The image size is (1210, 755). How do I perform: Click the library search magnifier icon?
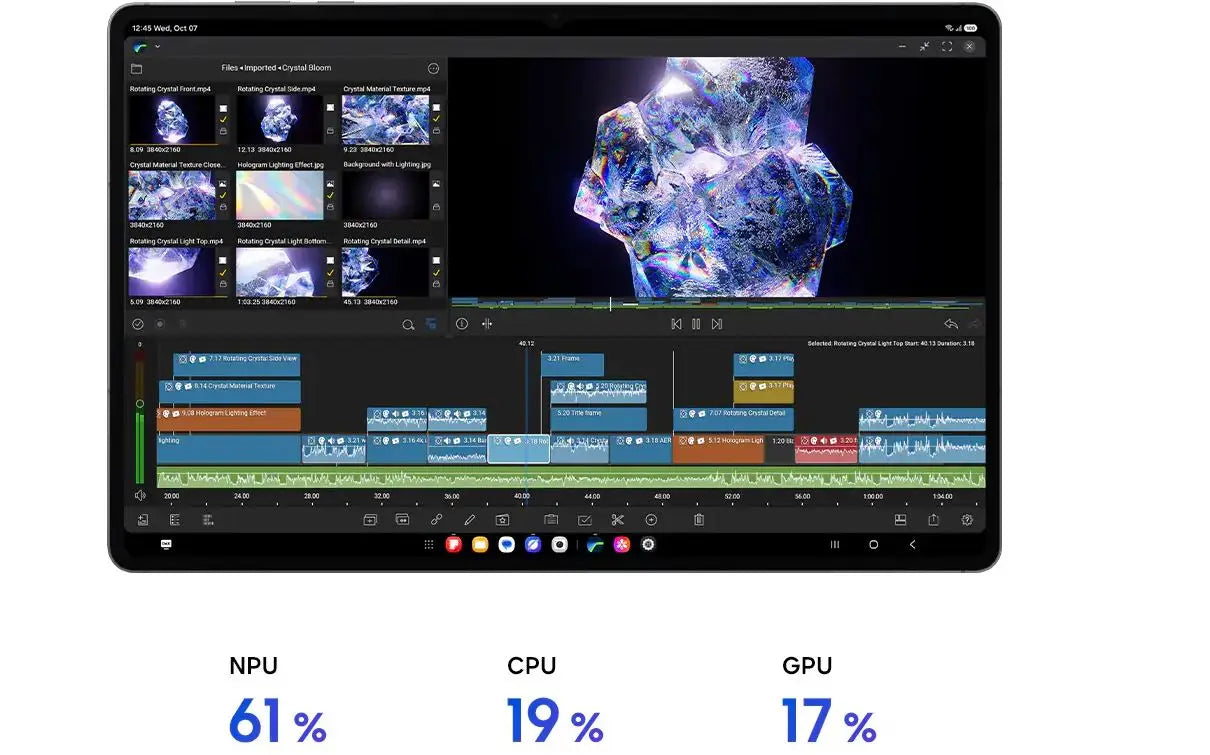tap(408, 324)
